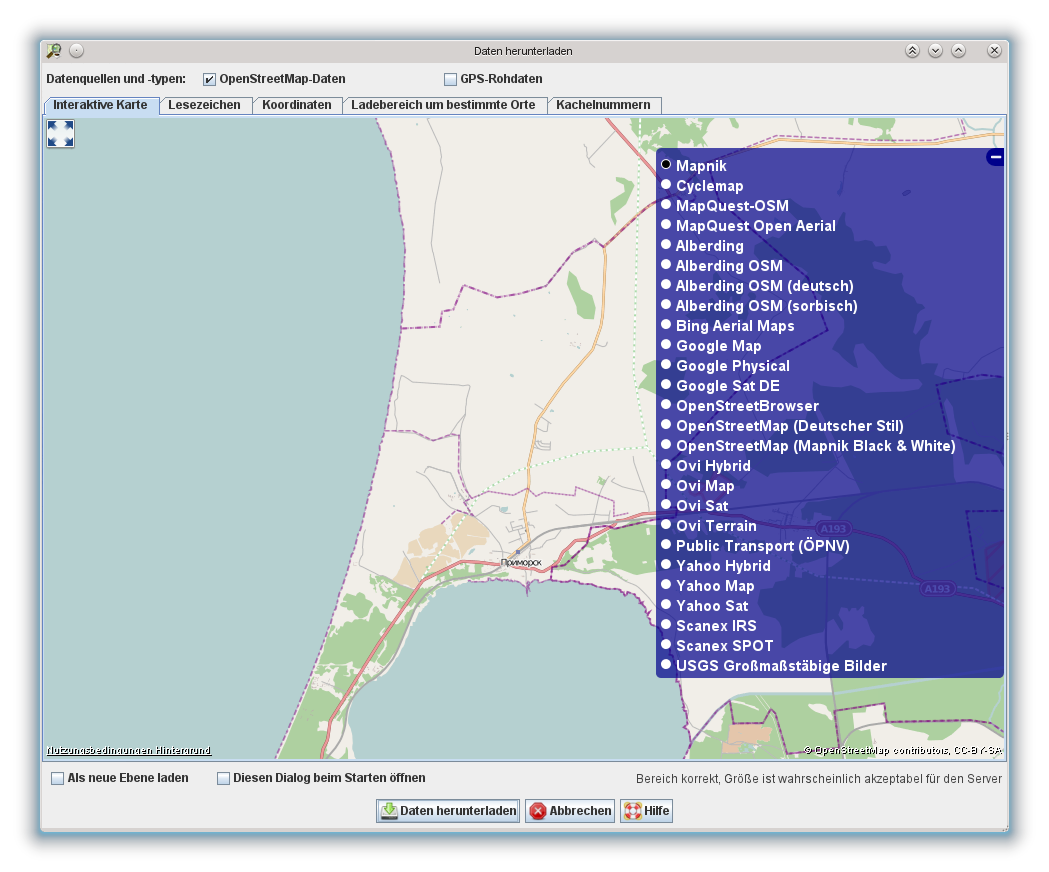1049x872 pixels.
Task: Switch to the Lesezeichen tab
Action: point(204,105)
